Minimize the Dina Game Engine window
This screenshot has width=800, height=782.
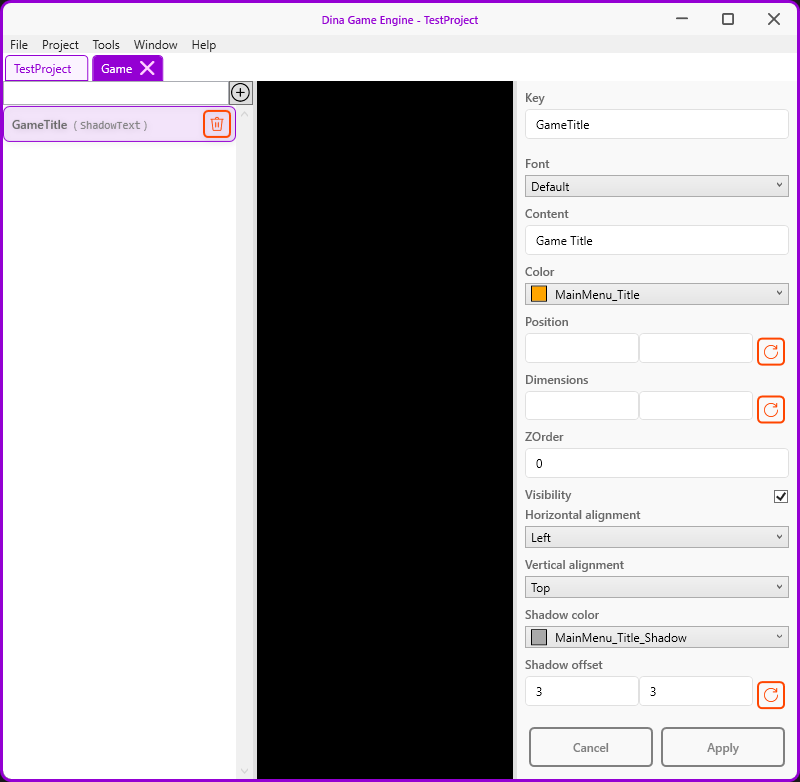(x=682, y=19)
